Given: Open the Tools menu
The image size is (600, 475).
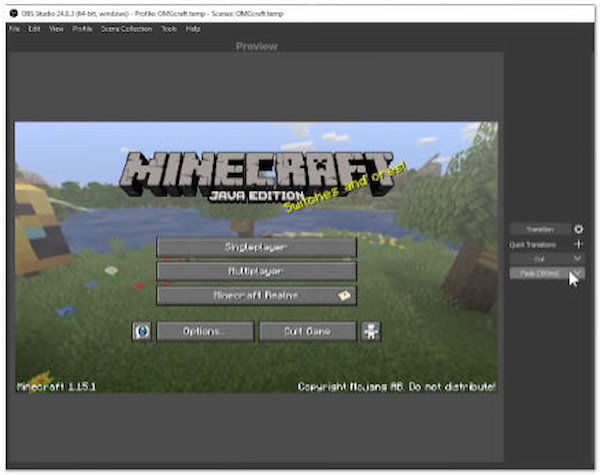Looking at the screenshot, I should tap(169, 29).
